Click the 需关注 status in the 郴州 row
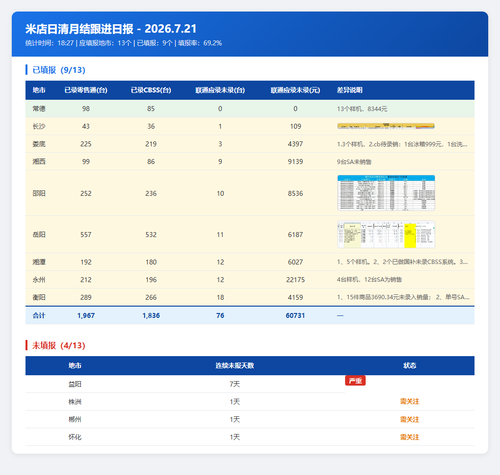 (x=409, y=419)
